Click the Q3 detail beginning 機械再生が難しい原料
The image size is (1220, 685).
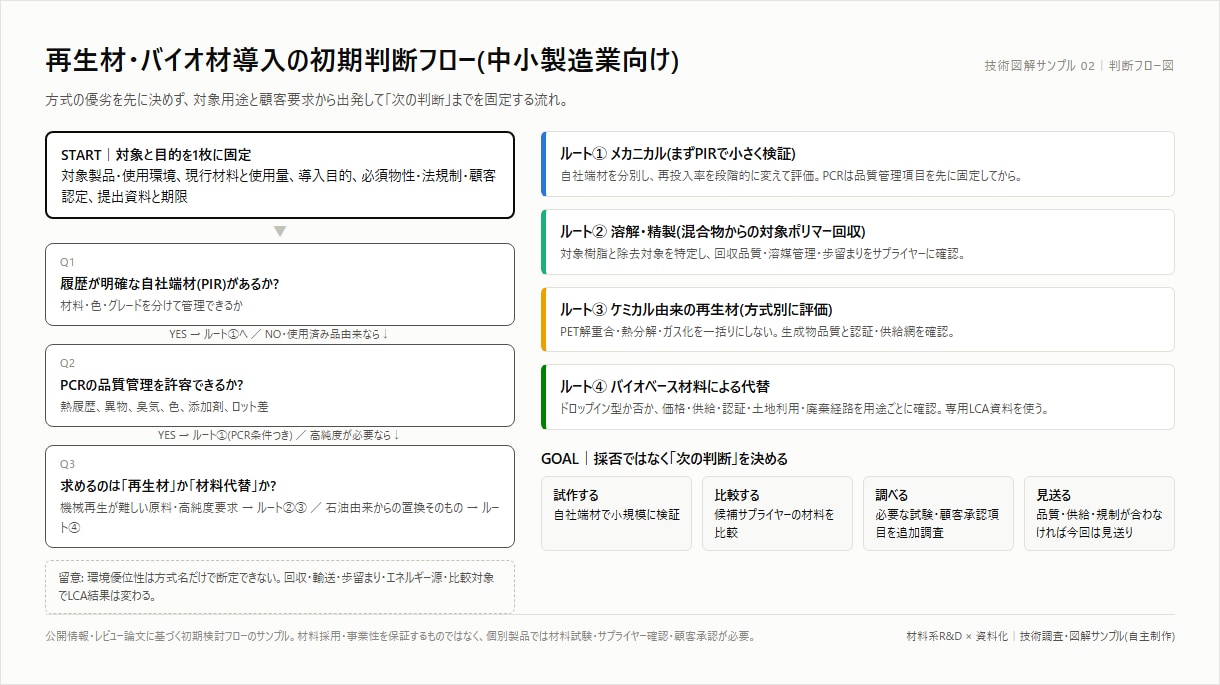point(279,516)
